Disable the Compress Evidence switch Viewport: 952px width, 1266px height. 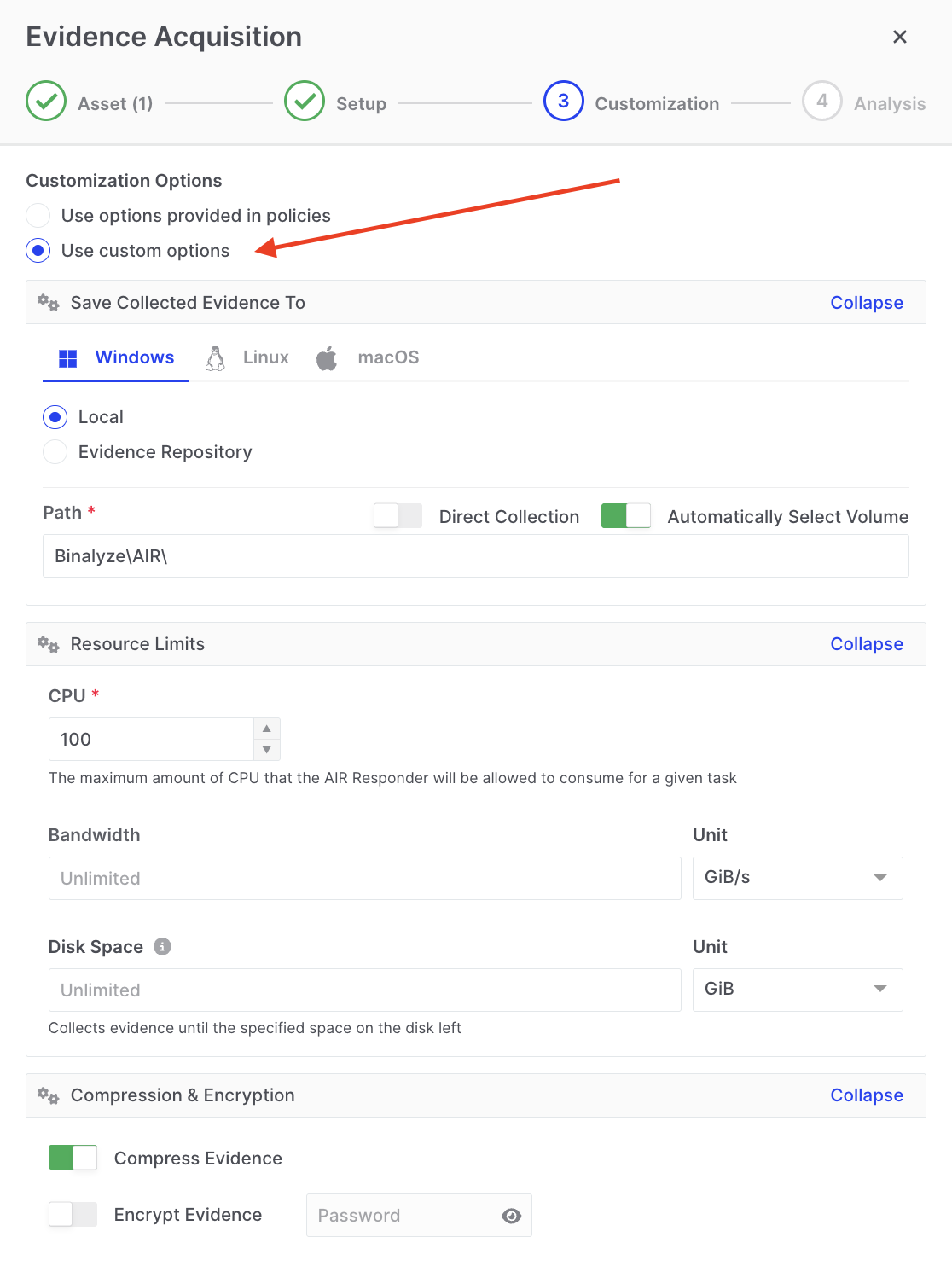(x=73, y=1158)
